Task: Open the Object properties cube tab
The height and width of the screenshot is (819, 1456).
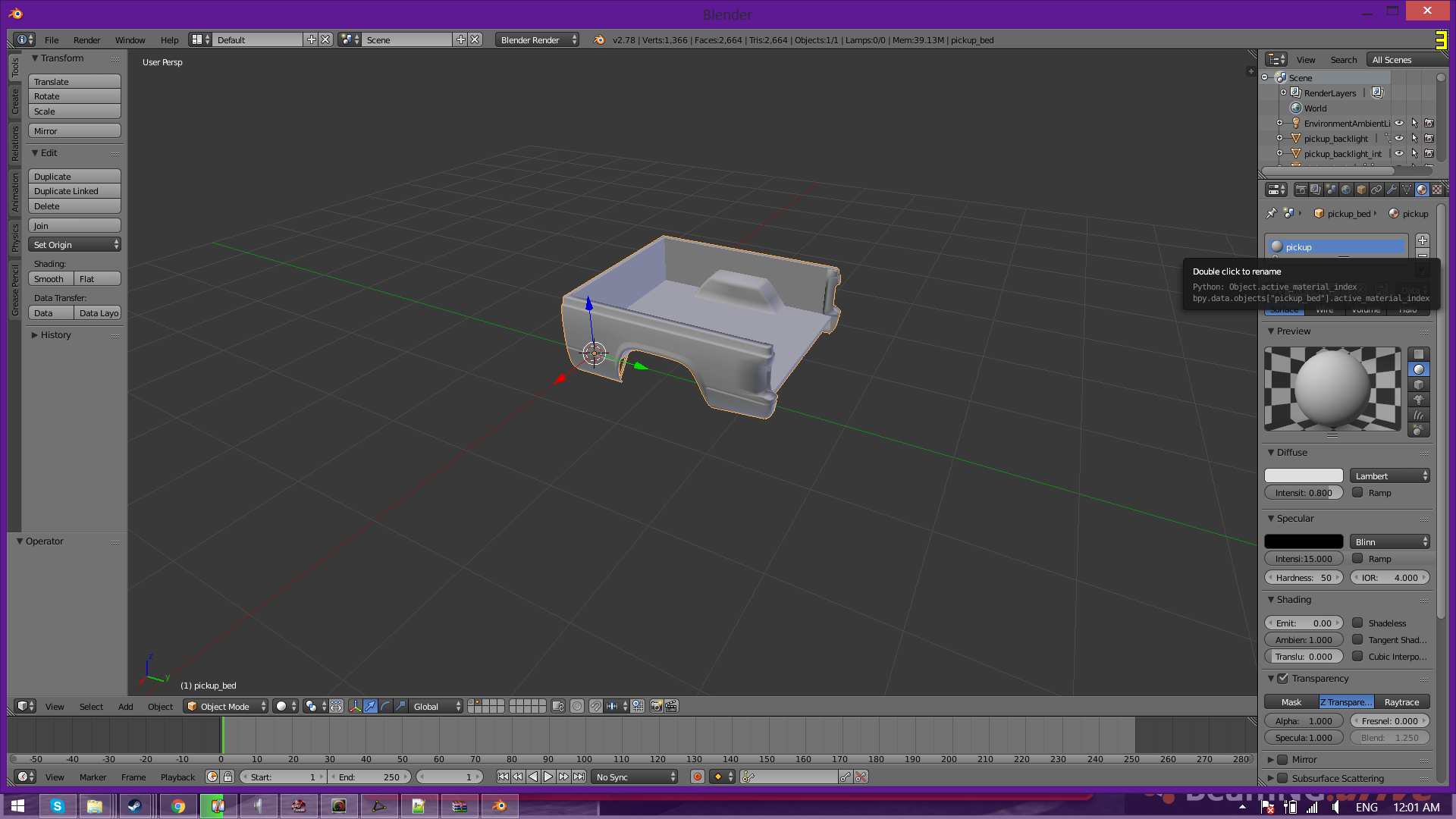Action: tap(1361, 190)
